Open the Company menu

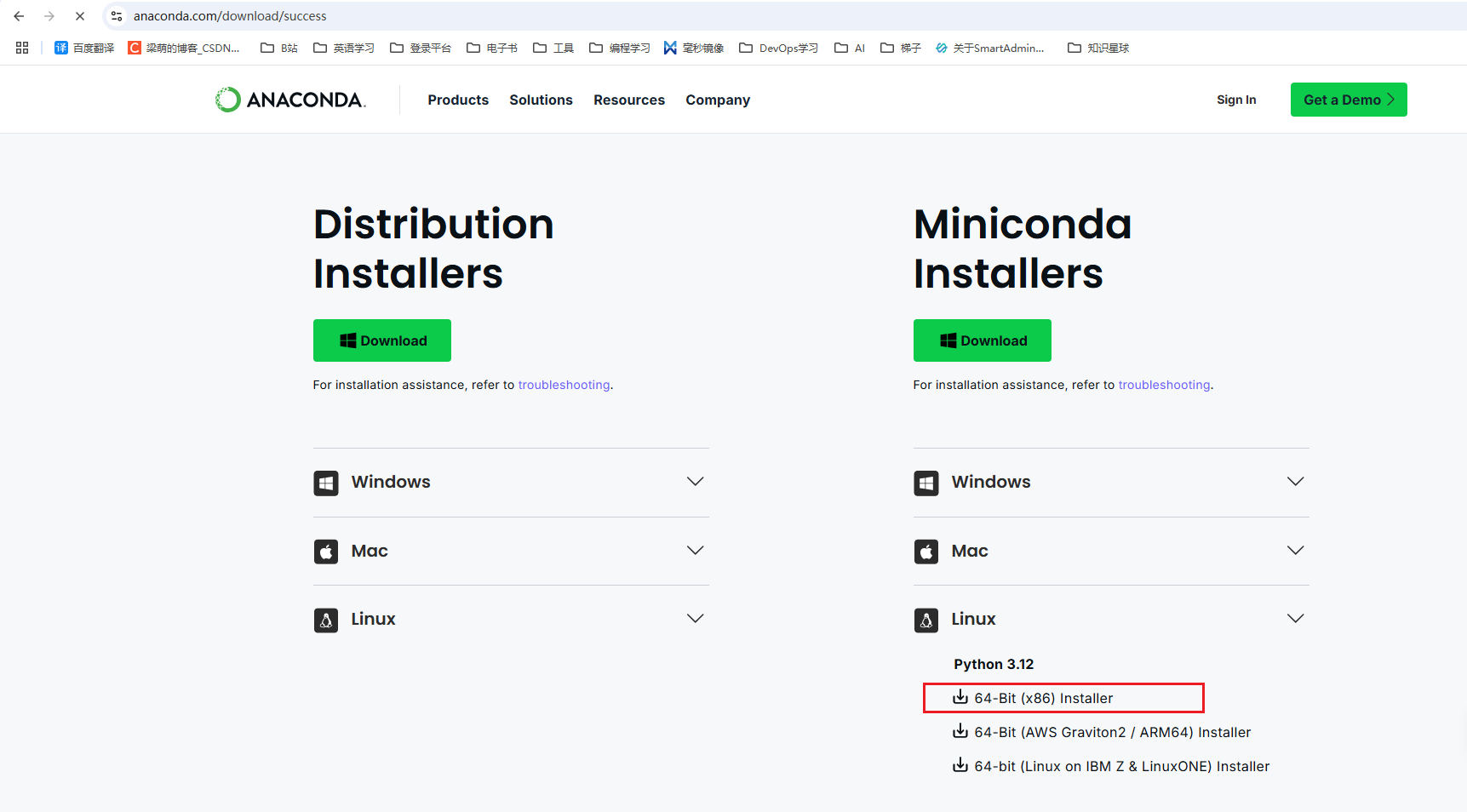tap(718, 100)
